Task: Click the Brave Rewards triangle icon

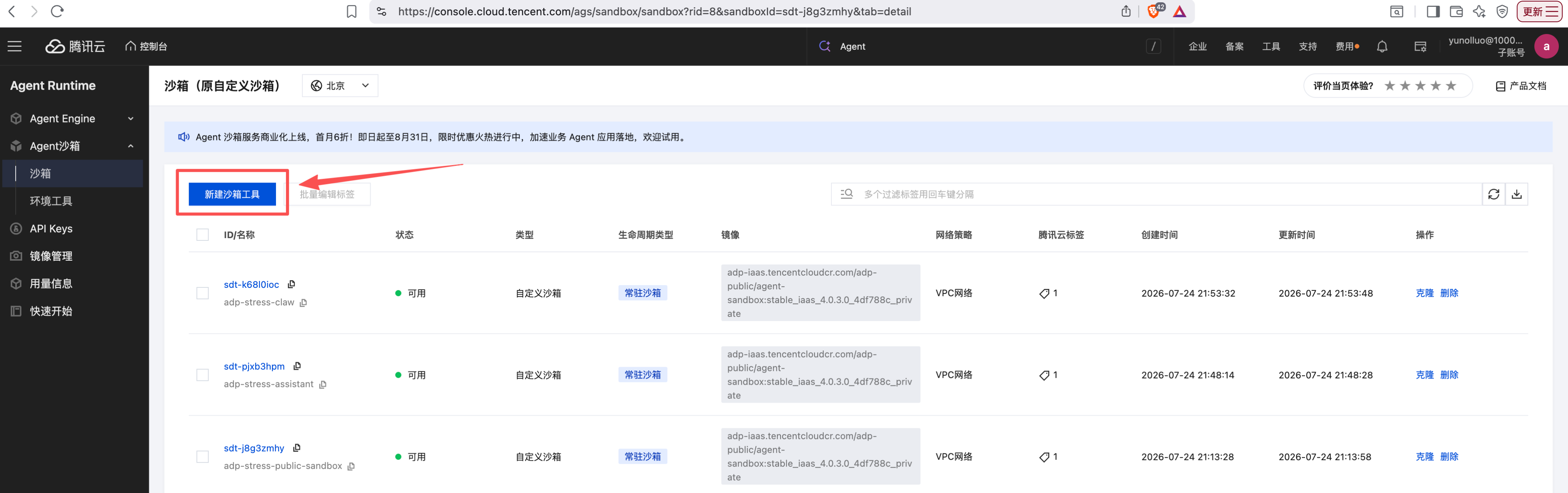Action: coord(1180,11)
